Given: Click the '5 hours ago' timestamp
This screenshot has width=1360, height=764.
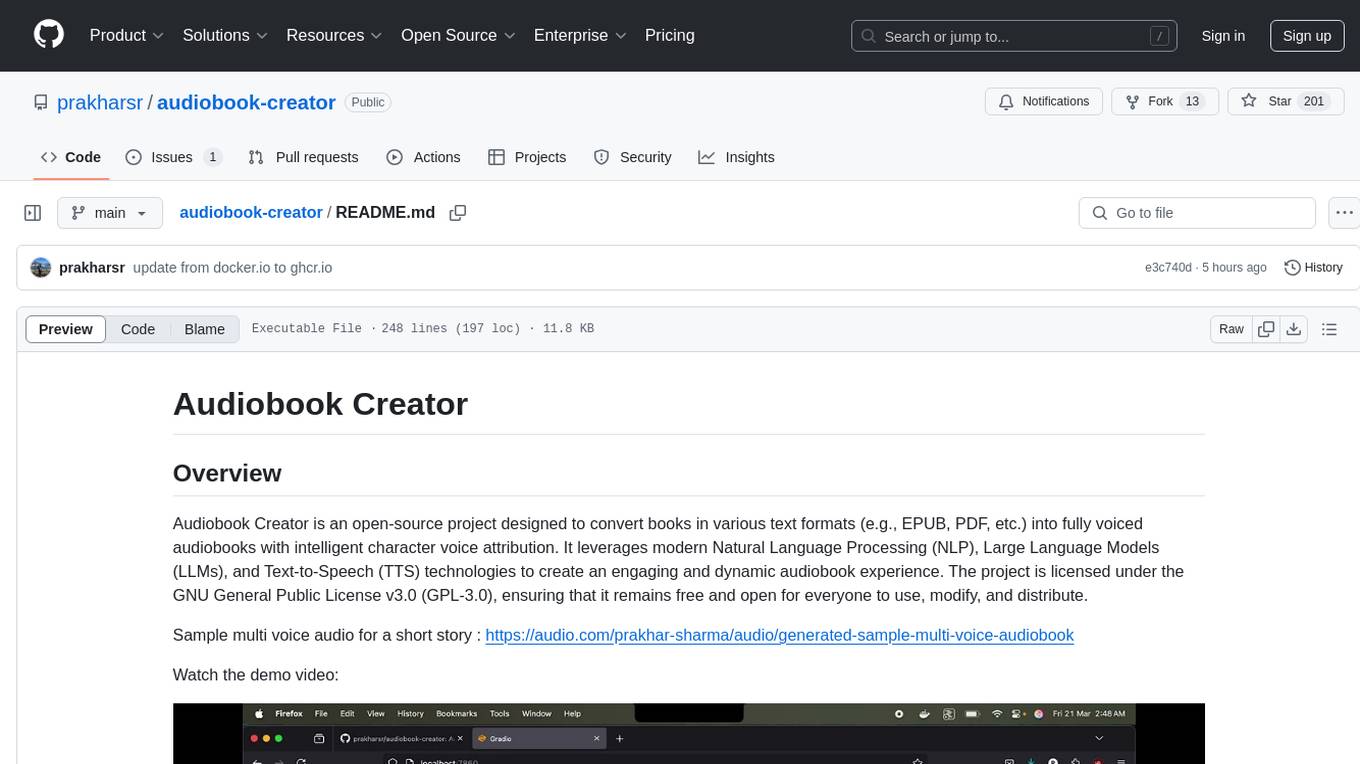Looking at the screenshot, I should click(x=1235, y=268).
